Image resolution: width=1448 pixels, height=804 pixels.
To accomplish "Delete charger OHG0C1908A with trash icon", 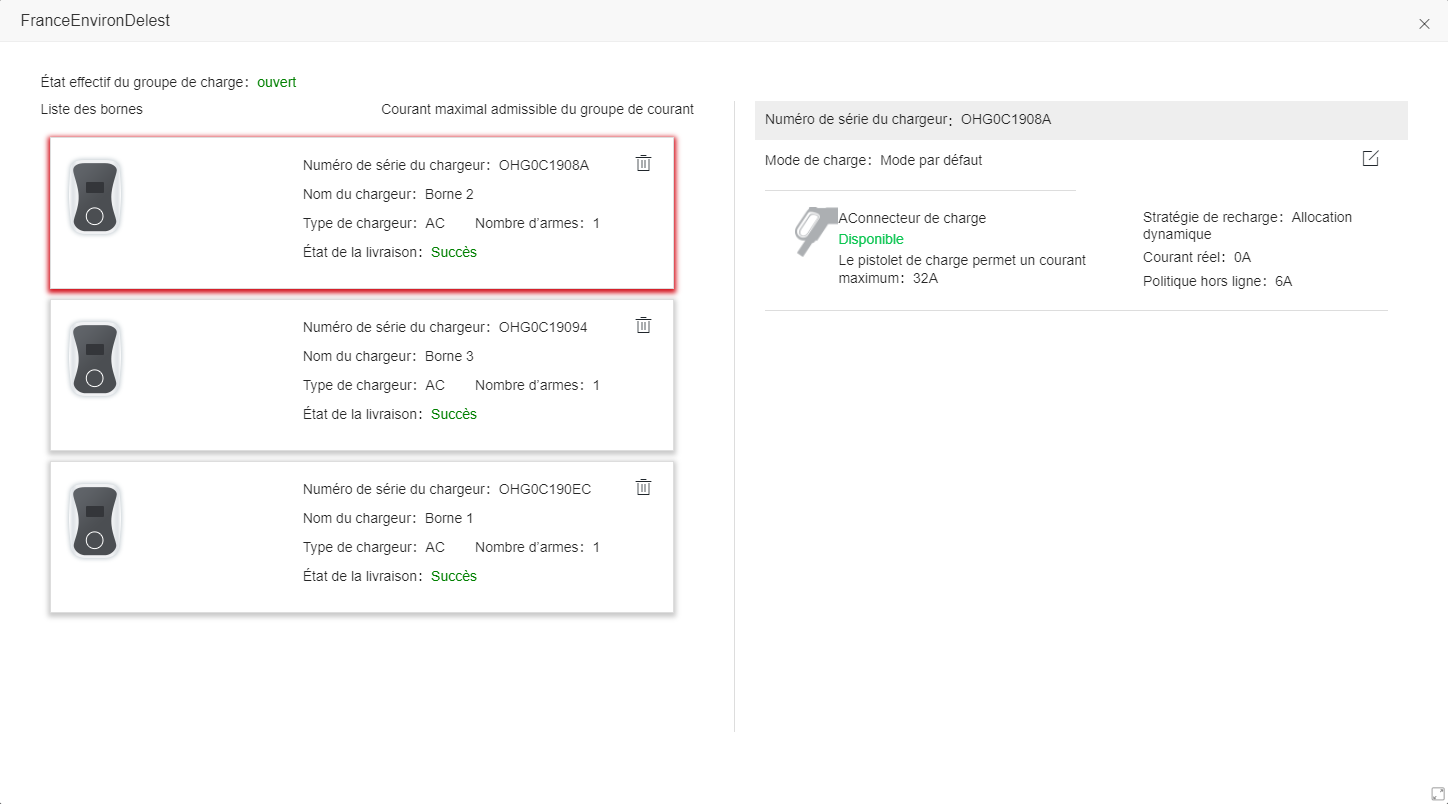I will [643, 163].
